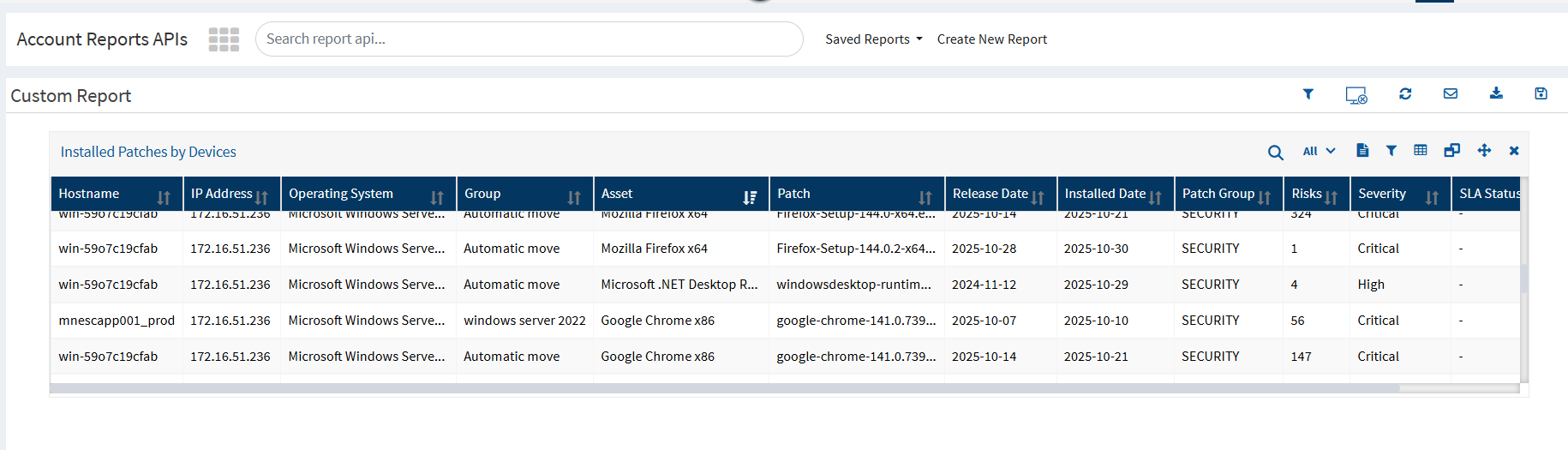
Task: Open the apps grid icon beside Account Reports APIs
Action: point(224,39)
